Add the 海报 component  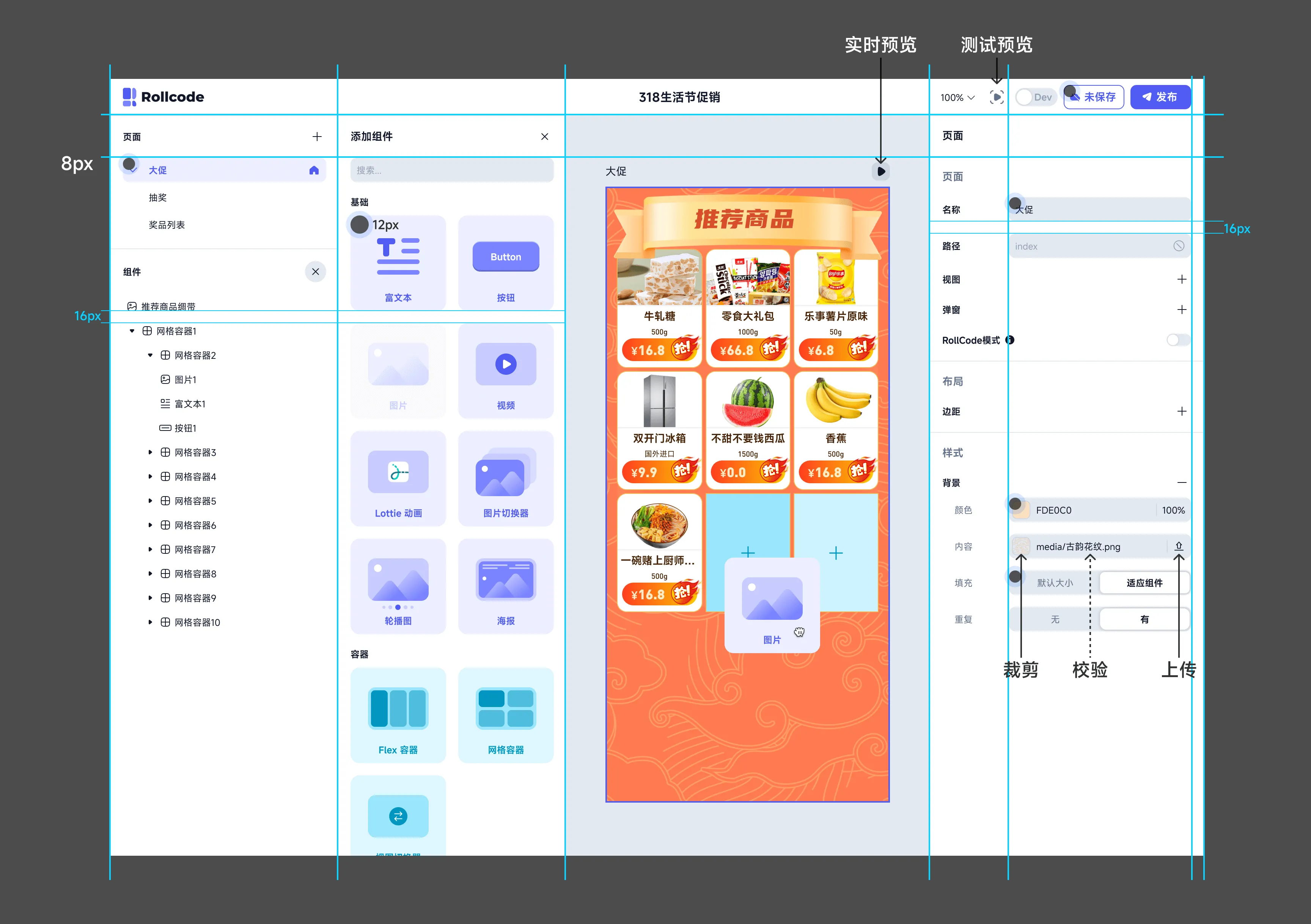505,586
